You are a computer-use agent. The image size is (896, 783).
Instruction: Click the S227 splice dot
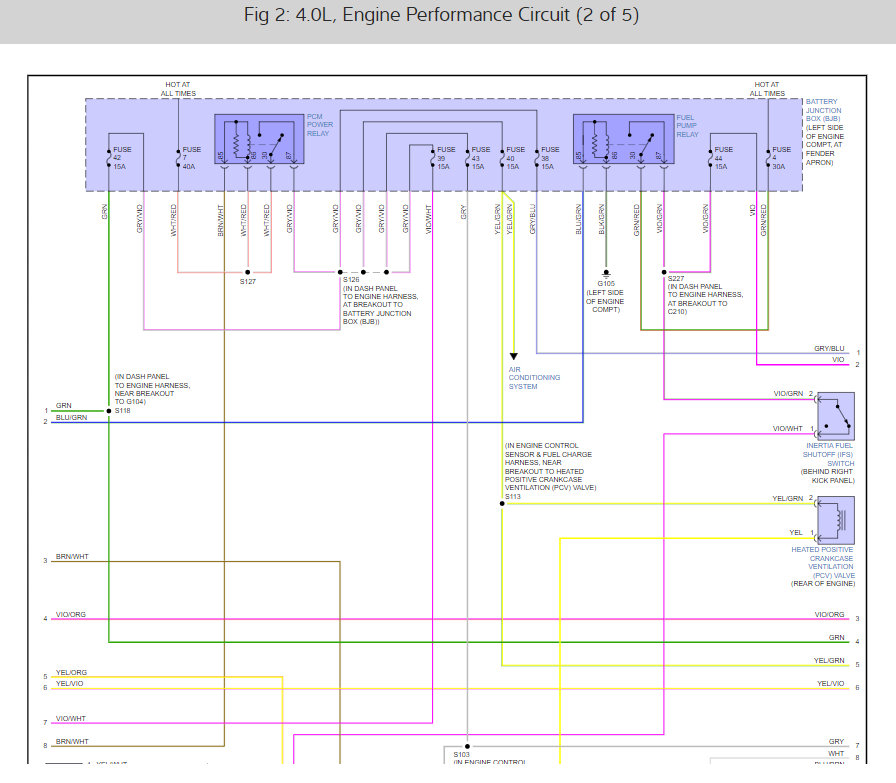click(664, 272)
